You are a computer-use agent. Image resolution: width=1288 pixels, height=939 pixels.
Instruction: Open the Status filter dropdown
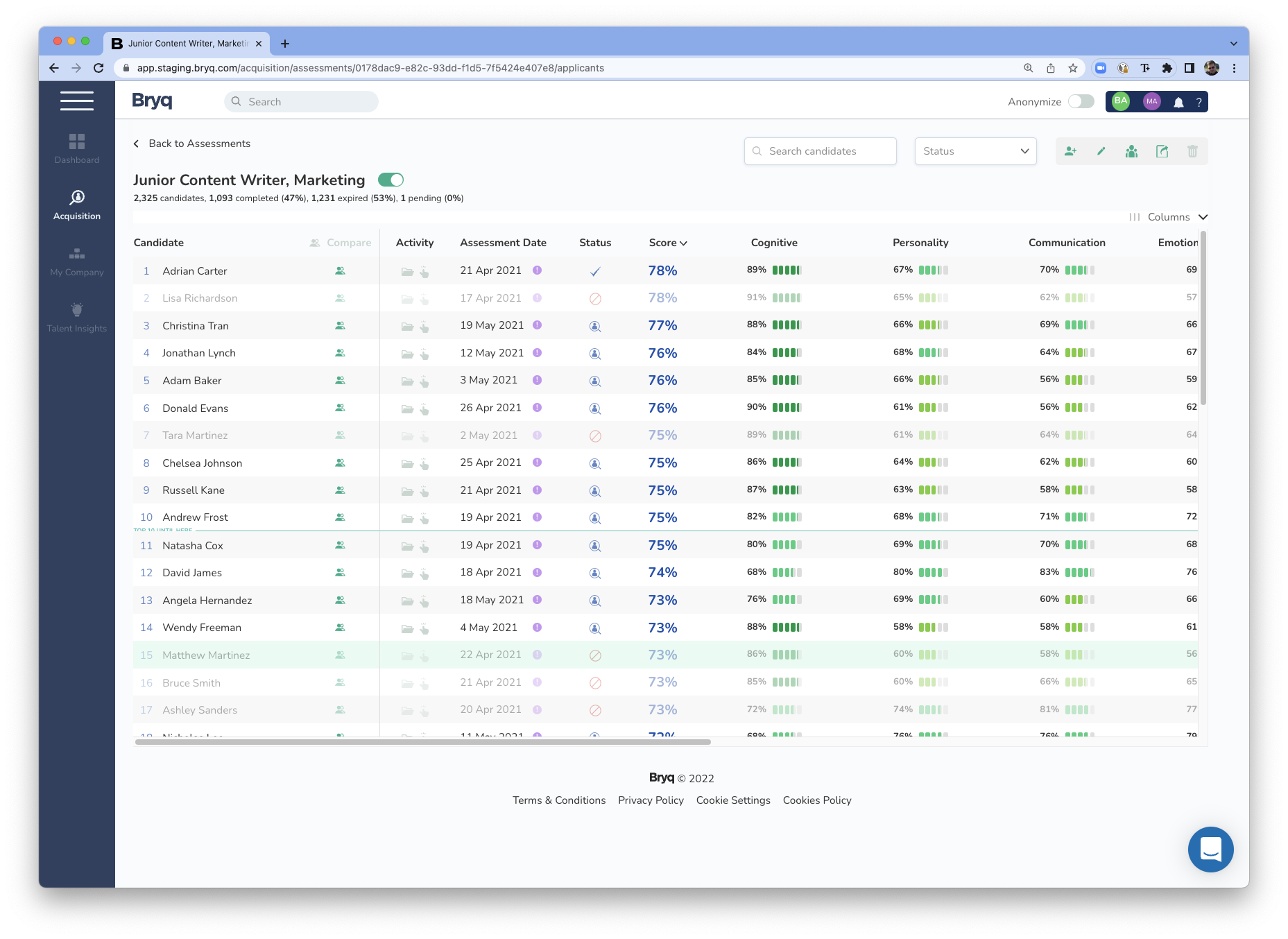click(975, 150)
